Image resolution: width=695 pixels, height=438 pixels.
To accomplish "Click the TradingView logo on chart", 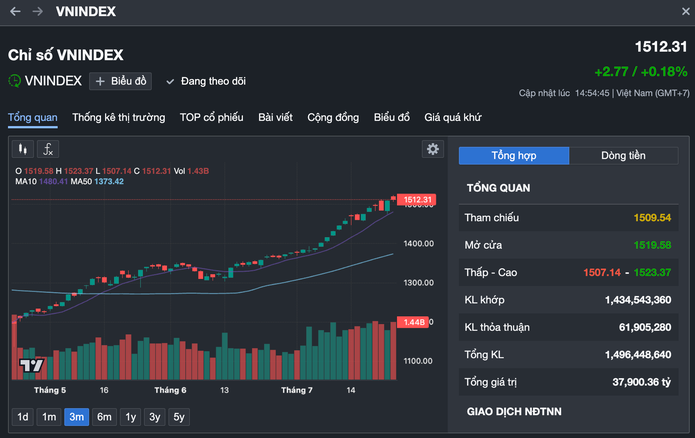I will pyautogui.click(x=31, y=365).
